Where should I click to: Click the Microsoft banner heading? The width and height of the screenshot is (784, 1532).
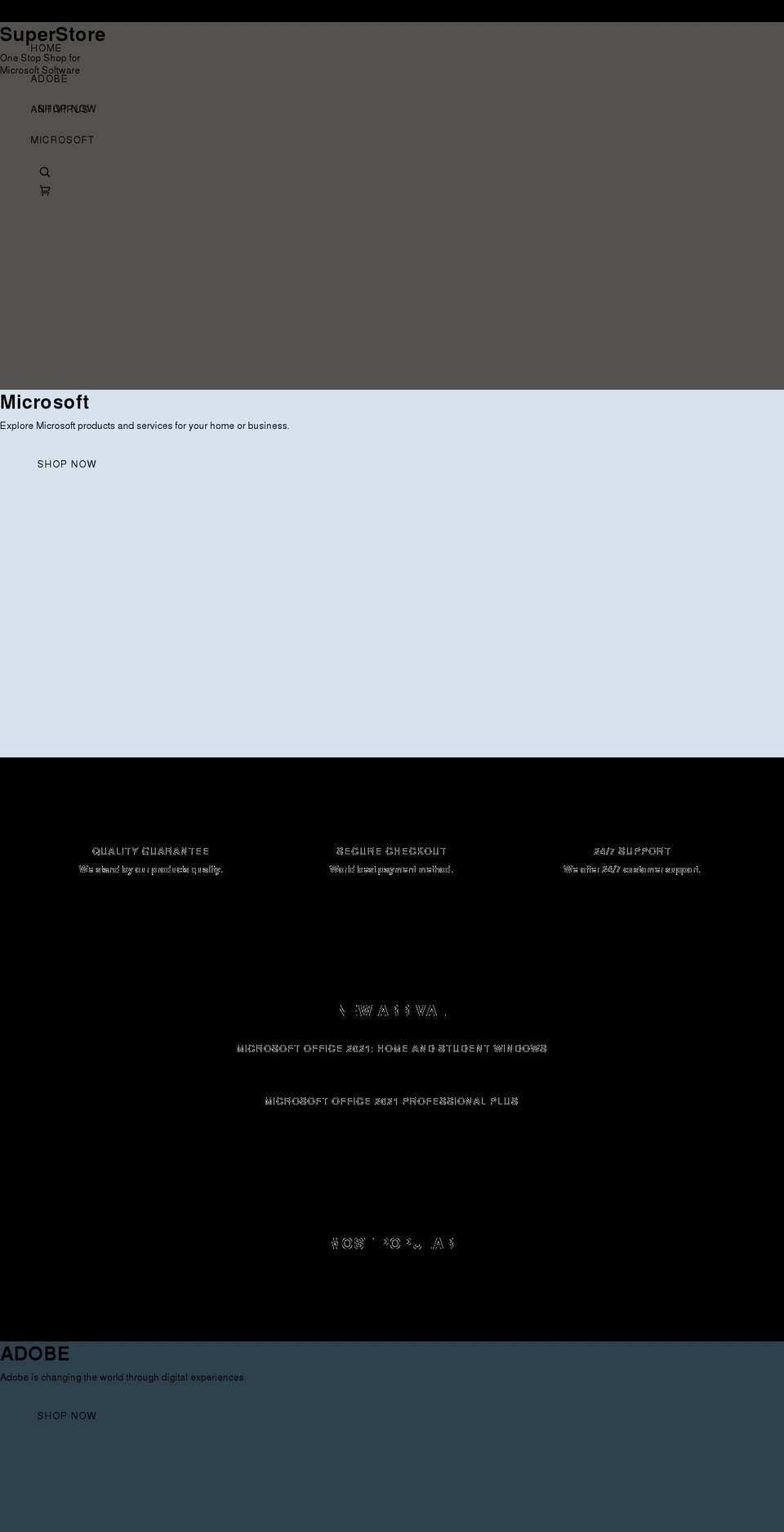coord(44,402)
